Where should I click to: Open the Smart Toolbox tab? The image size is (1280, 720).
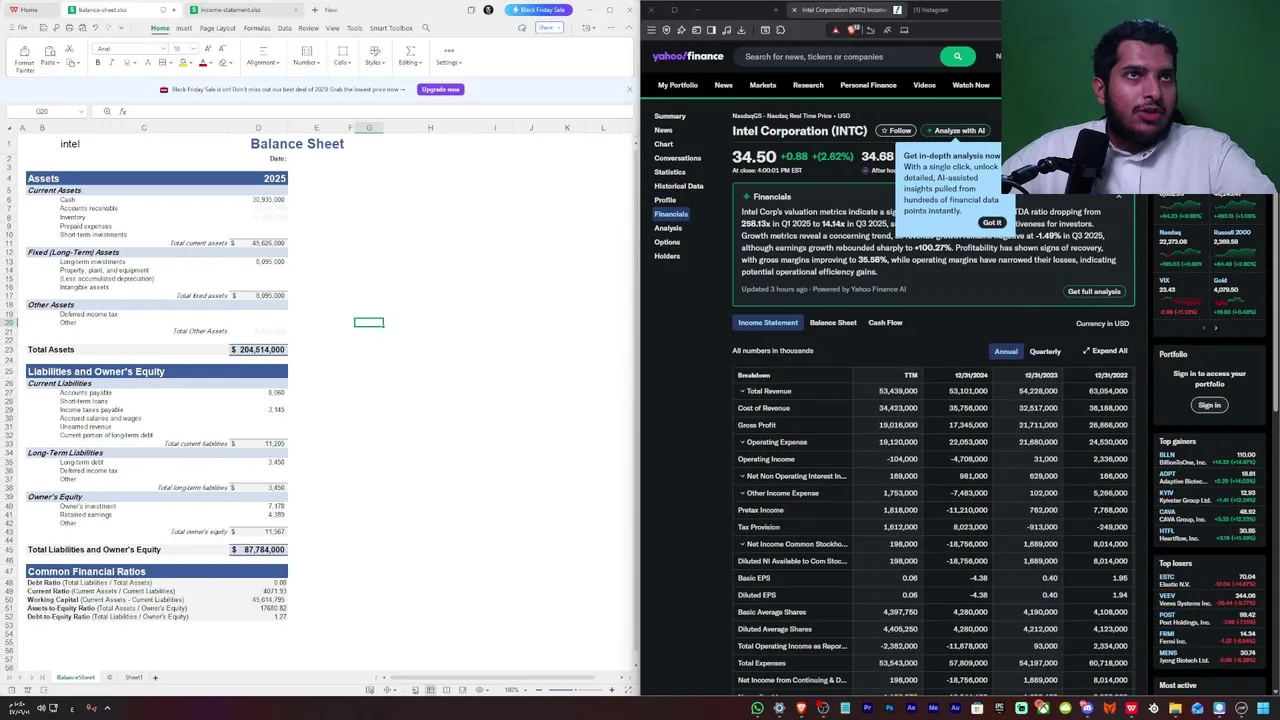pos(391,28)
